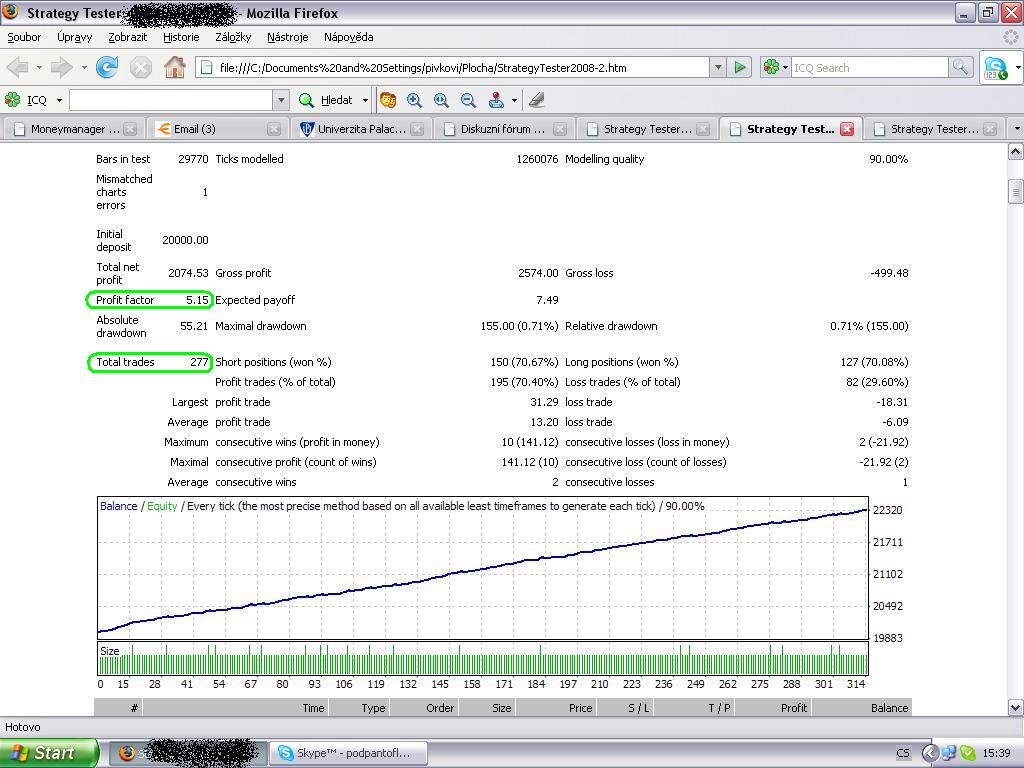Click the Reload page icon
This screenshot has width=1024, height=768.
point(107,68)
